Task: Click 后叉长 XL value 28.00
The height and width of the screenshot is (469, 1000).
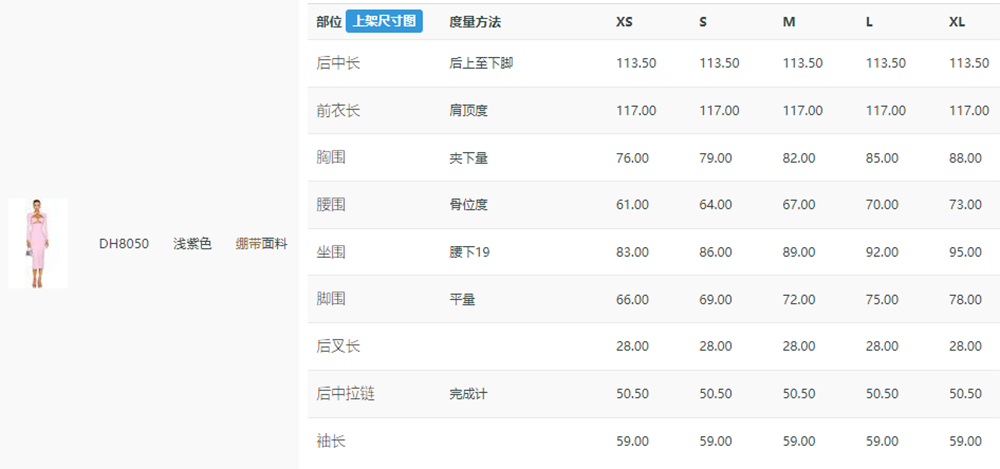Action: click(x=966, y=346)
